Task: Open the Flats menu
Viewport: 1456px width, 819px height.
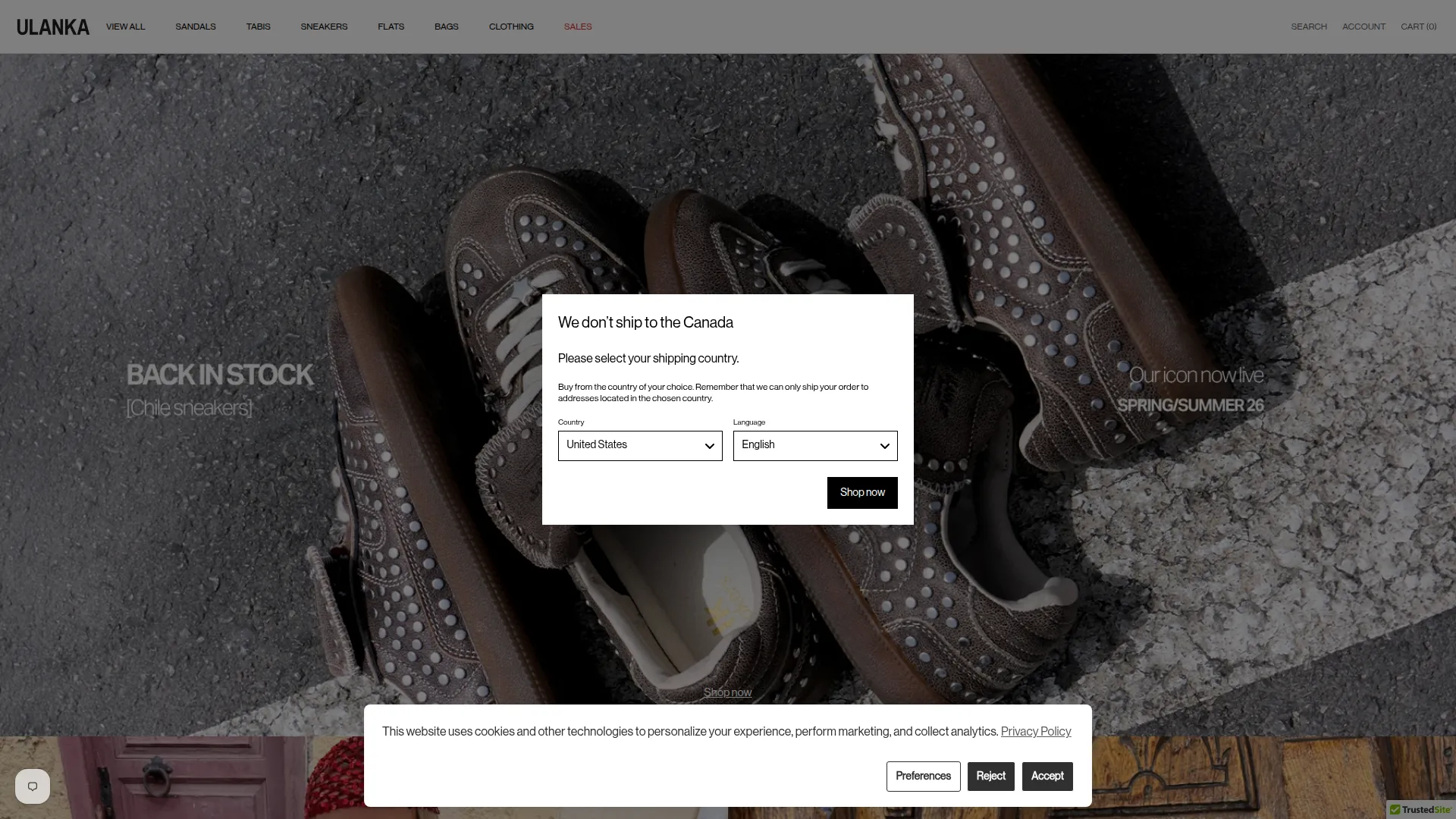Action: tap(391, 27)
